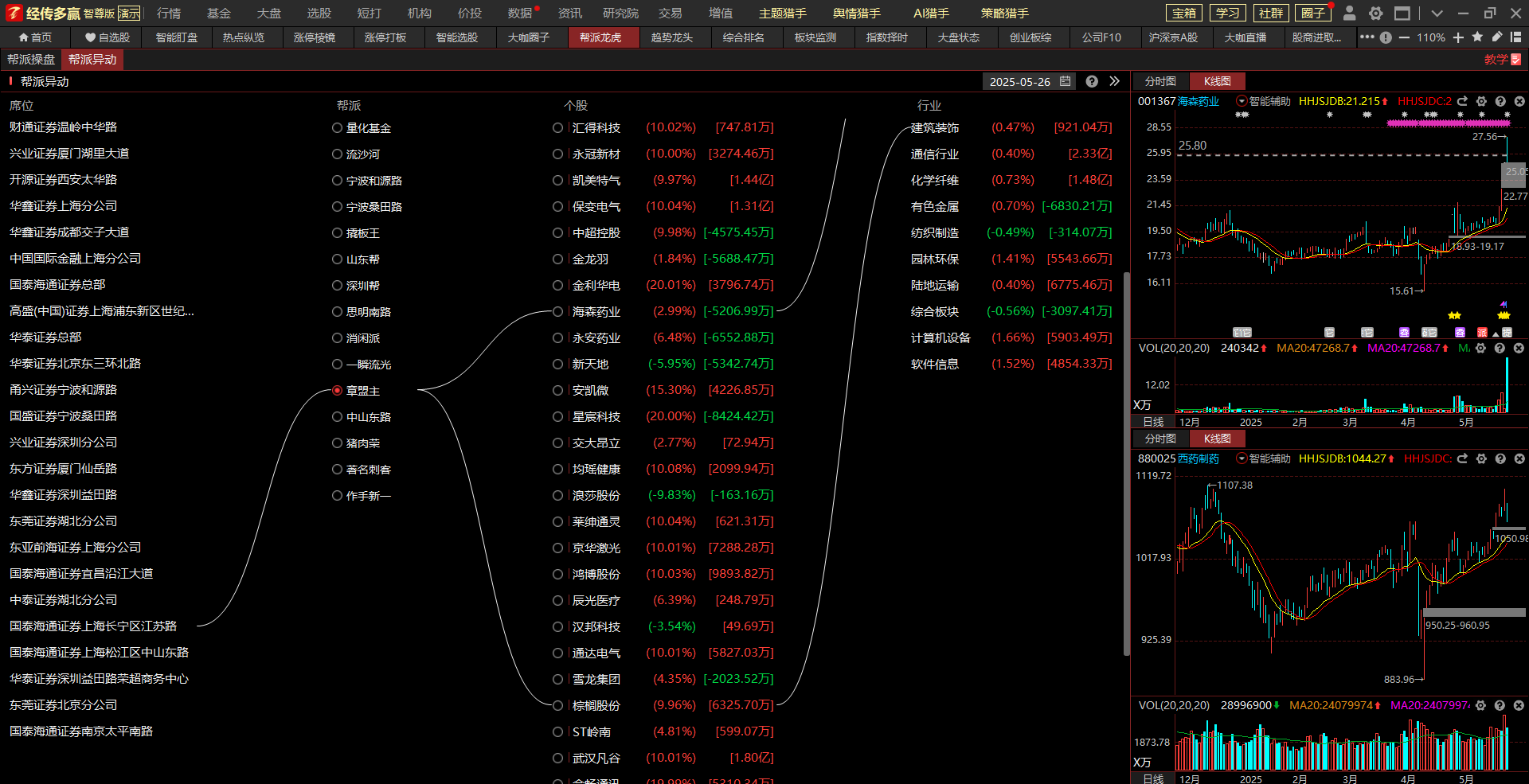
Task: Expand the small triangle marker beside 派 icon
Action: tap(1496, 333)
